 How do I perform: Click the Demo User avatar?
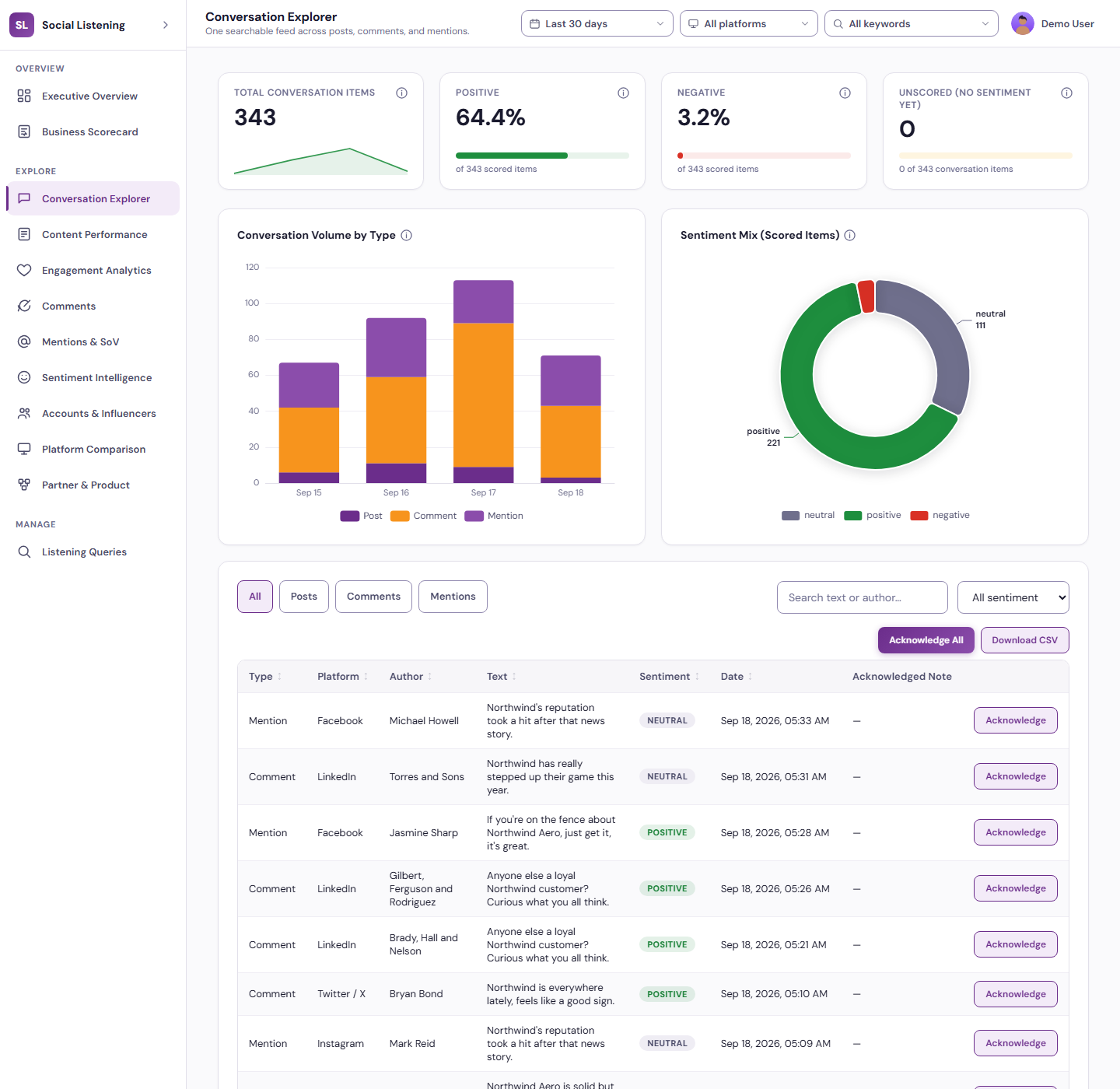1022,23
